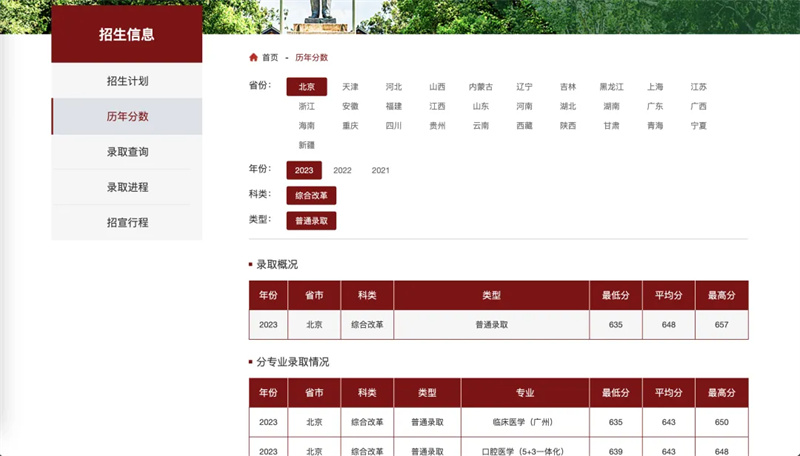Select year 2023
This screenshot has height=456, width=800.
[304, 170]
